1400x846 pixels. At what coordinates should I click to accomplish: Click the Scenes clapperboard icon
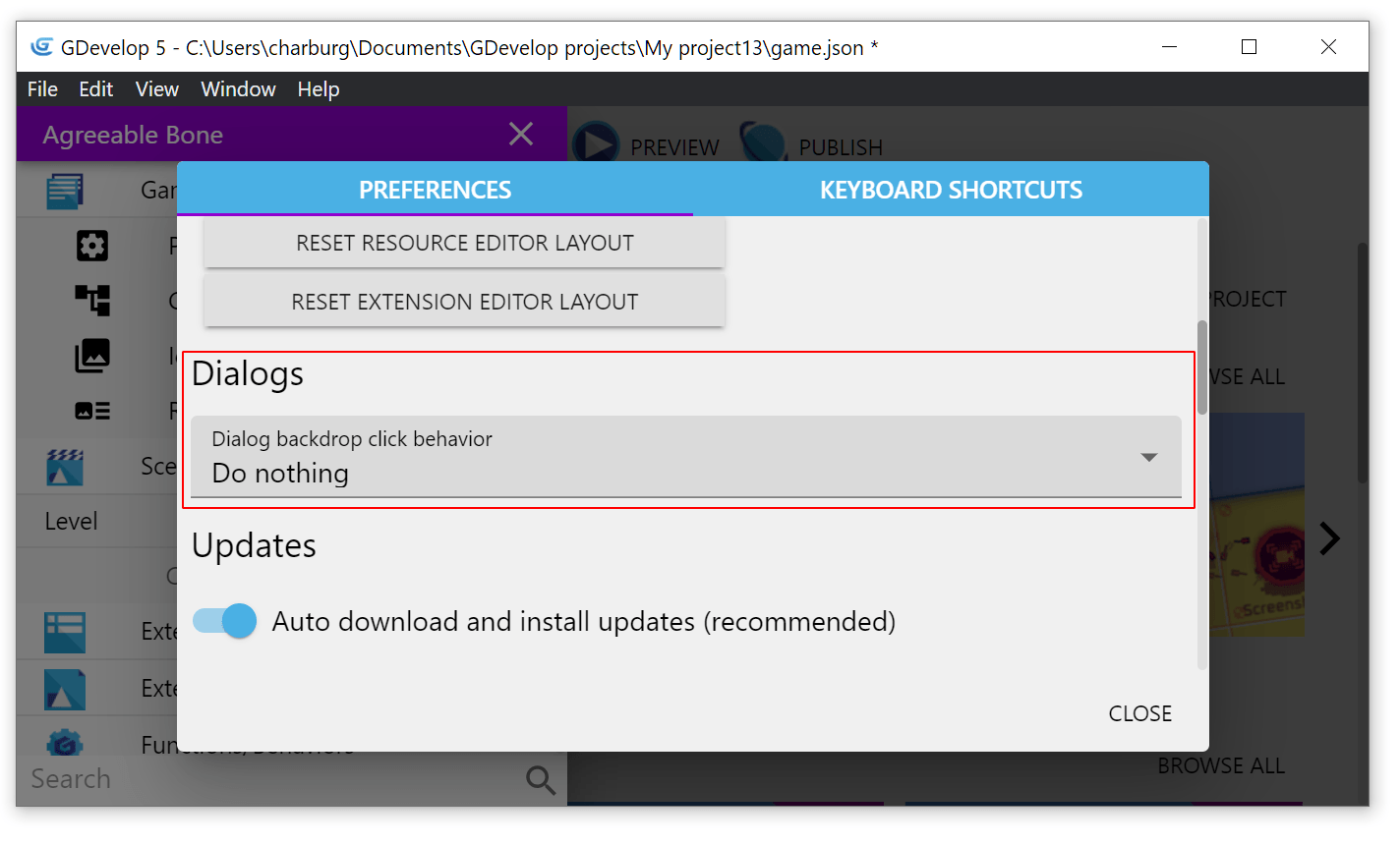point(65,467)
